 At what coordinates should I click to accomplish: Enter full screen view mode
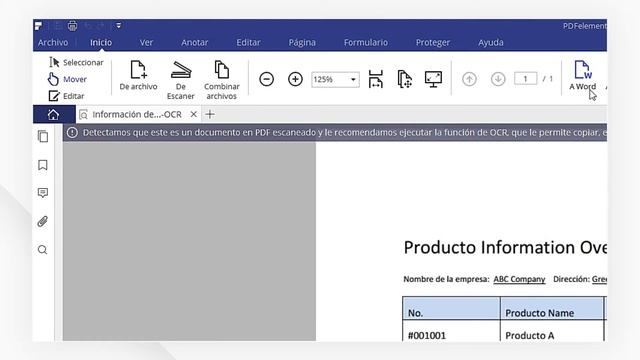click(x=433, y=79)
